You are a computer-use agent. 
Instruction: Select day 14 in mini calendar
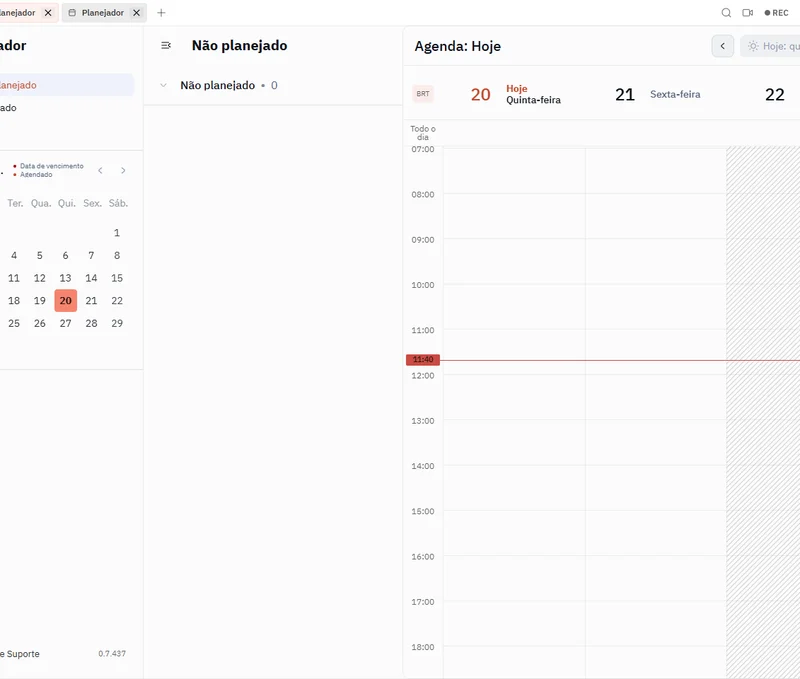91,278
